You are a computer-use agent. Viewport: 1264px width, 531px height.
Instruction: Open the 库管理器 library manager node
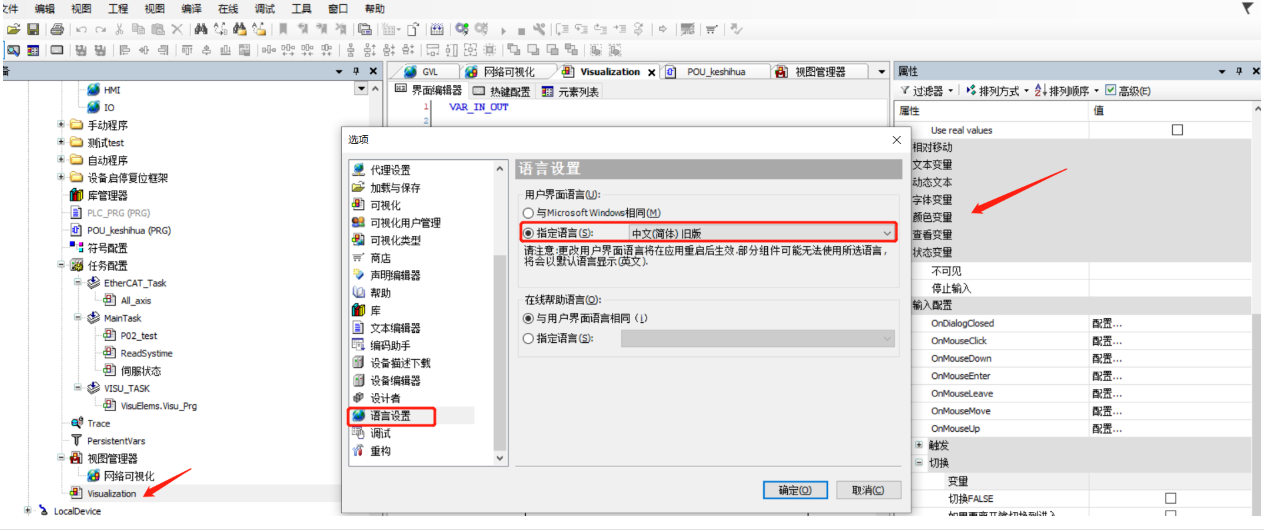(x=107, y=195)
